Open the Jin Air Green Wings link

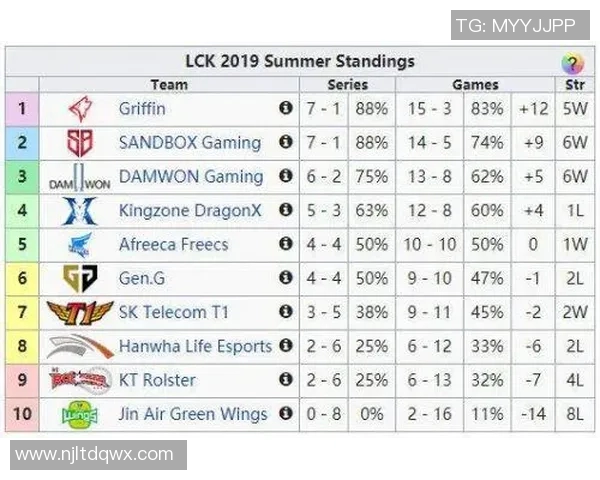coord(193,414)
